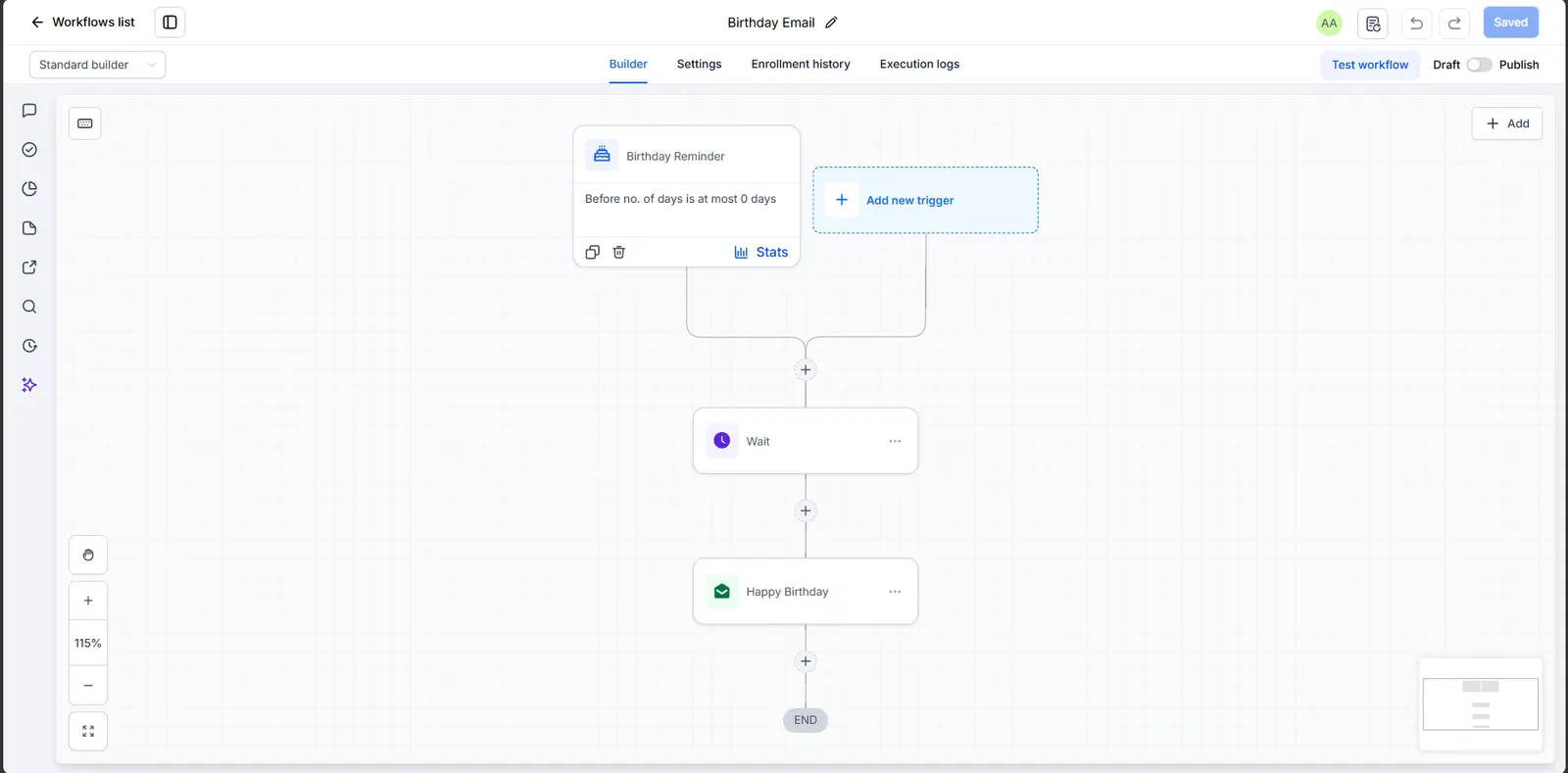1568x773 pixels.
Task: Open the Wait step options menu
Action: pos(895,441)
